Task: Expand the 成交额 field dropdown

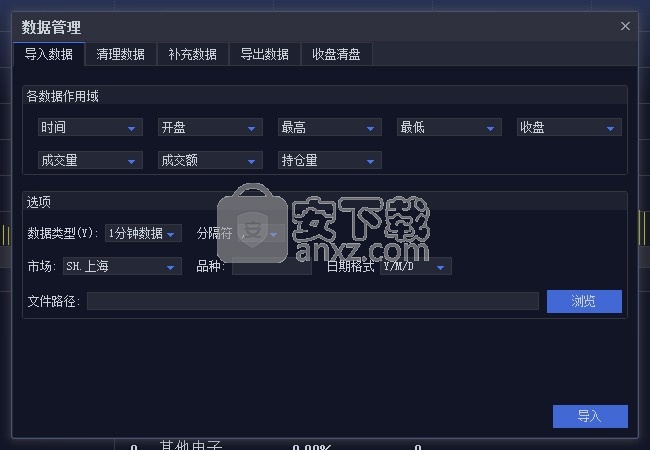Action: click(210, 160)
